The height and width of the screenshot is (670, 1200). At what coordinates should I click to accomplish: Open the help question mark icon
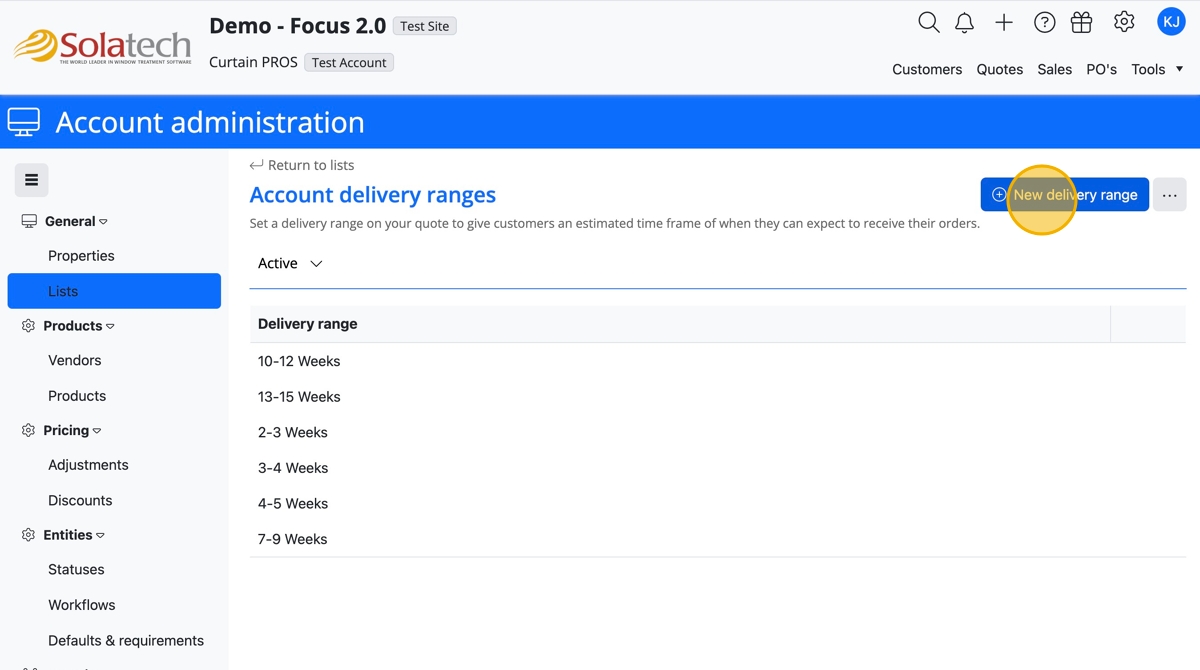1044,22
